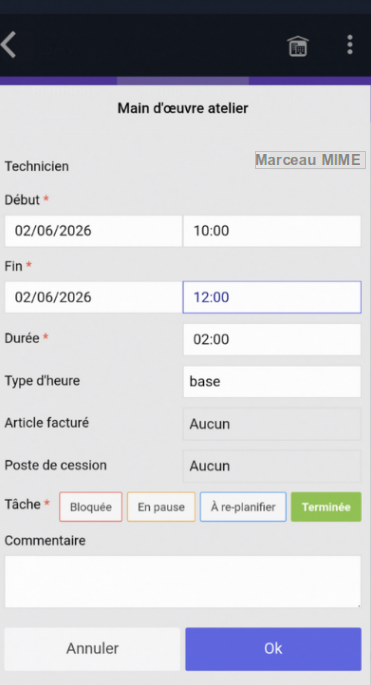
Task: Open the Type d'heure base dropdown
Action: [272, 381]
